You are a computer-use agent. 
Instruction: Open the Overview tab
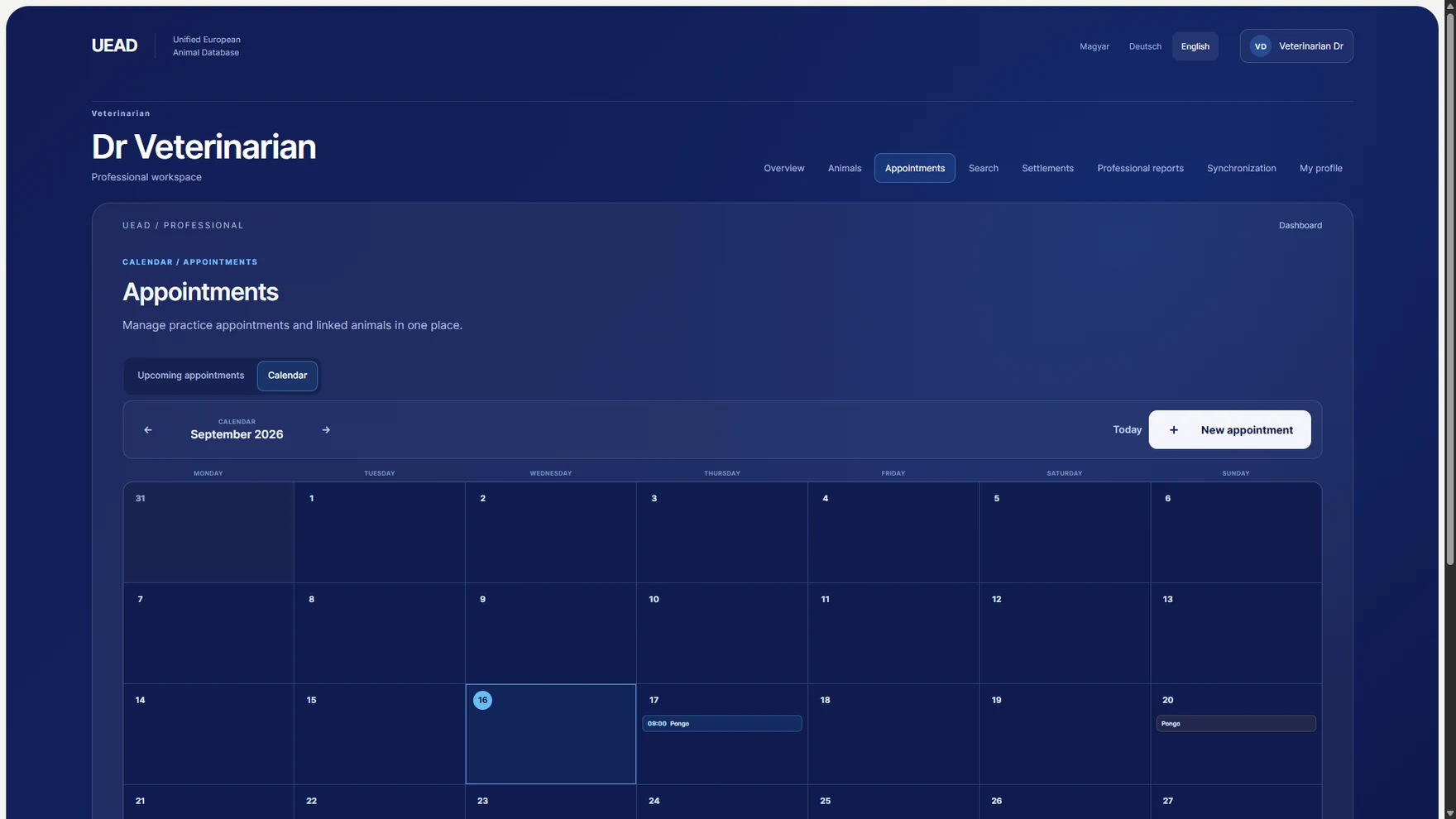pos(783,168)
